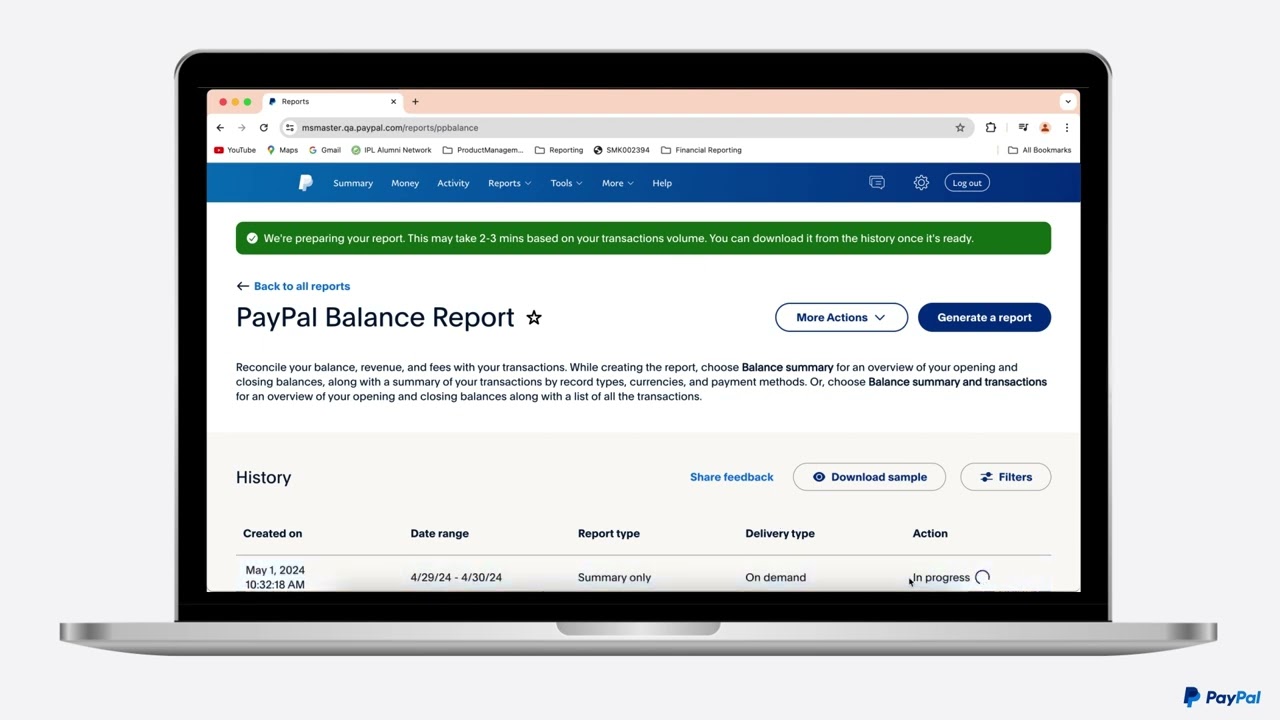Open the browser extensions puzzle icon
Viewport: 1280px width, 720px height.
click(x=991, y=128)
